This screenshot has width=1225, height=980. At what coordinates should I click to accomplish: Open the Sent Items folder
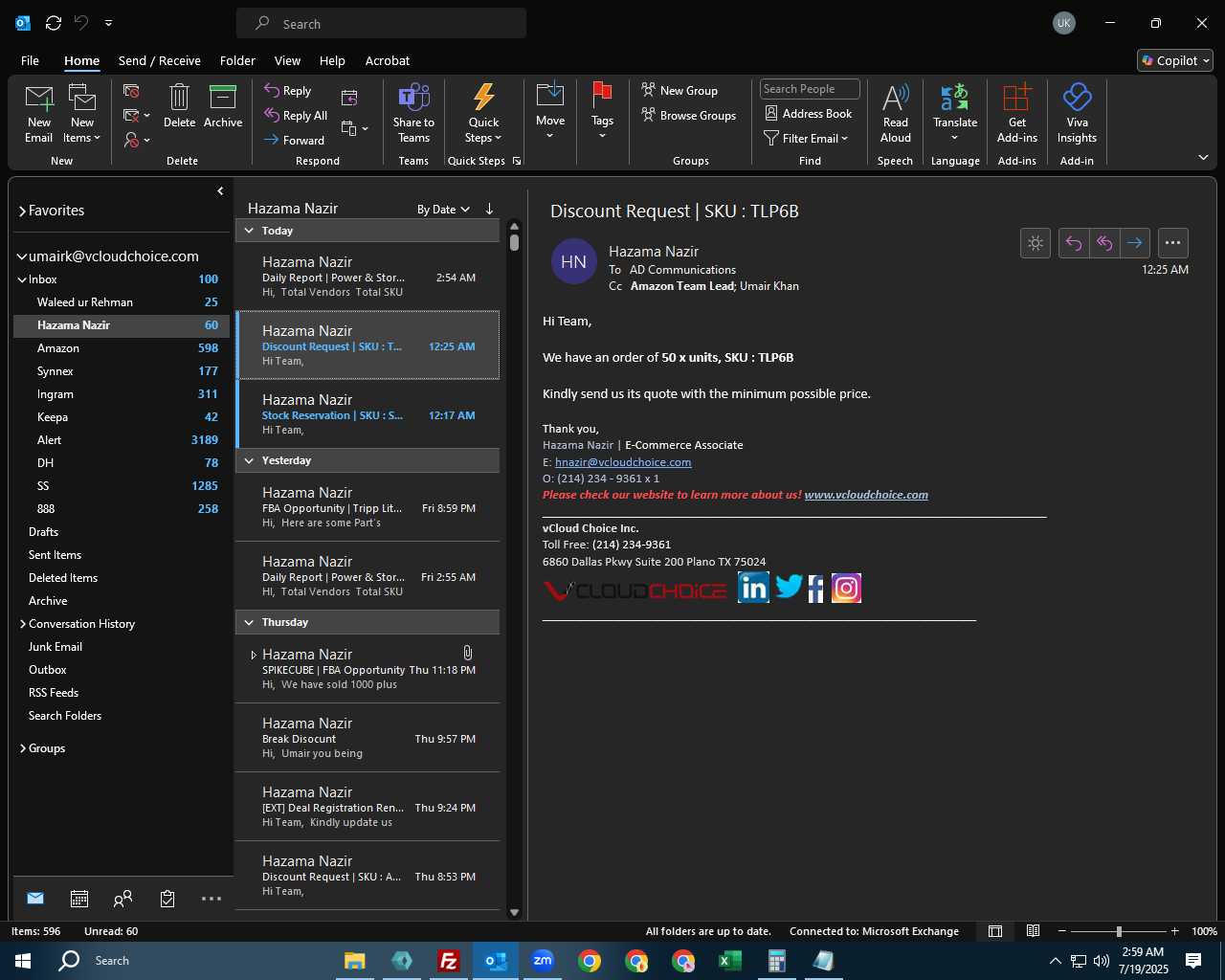[122, 555]
